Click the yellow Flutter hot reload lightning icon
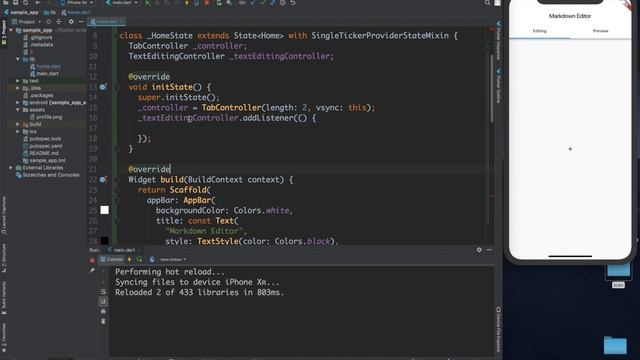The image size is (640, 360). 187,3
